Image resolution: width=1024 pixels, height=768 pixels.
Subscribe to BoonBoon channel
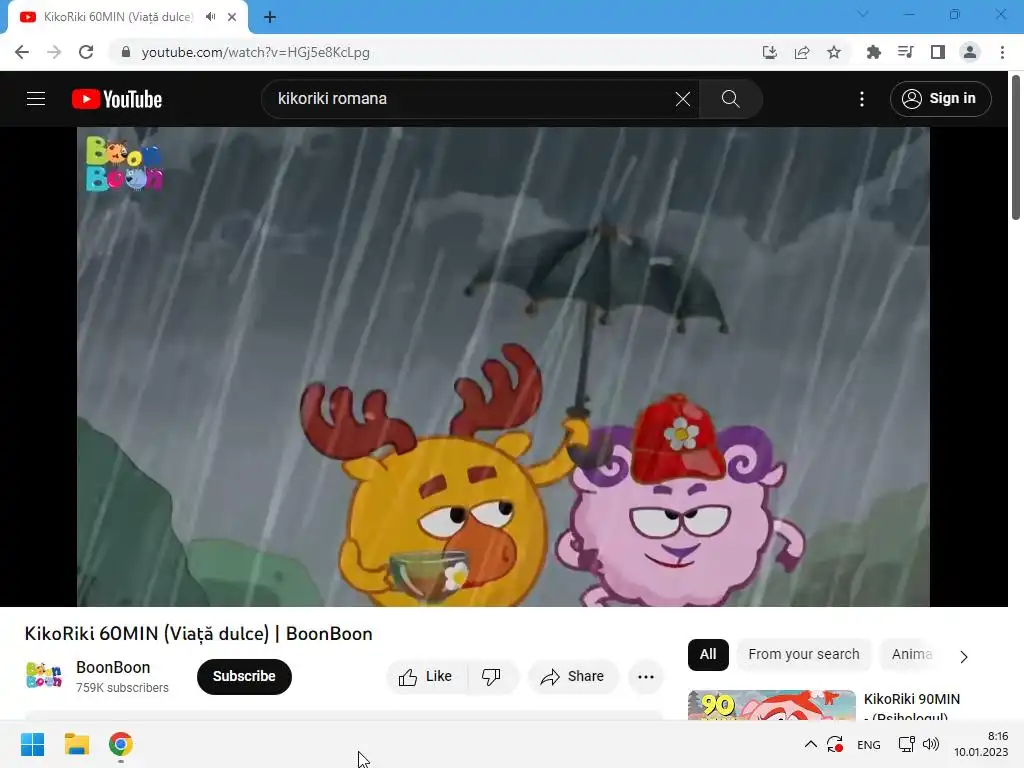[x=244, y=677]
